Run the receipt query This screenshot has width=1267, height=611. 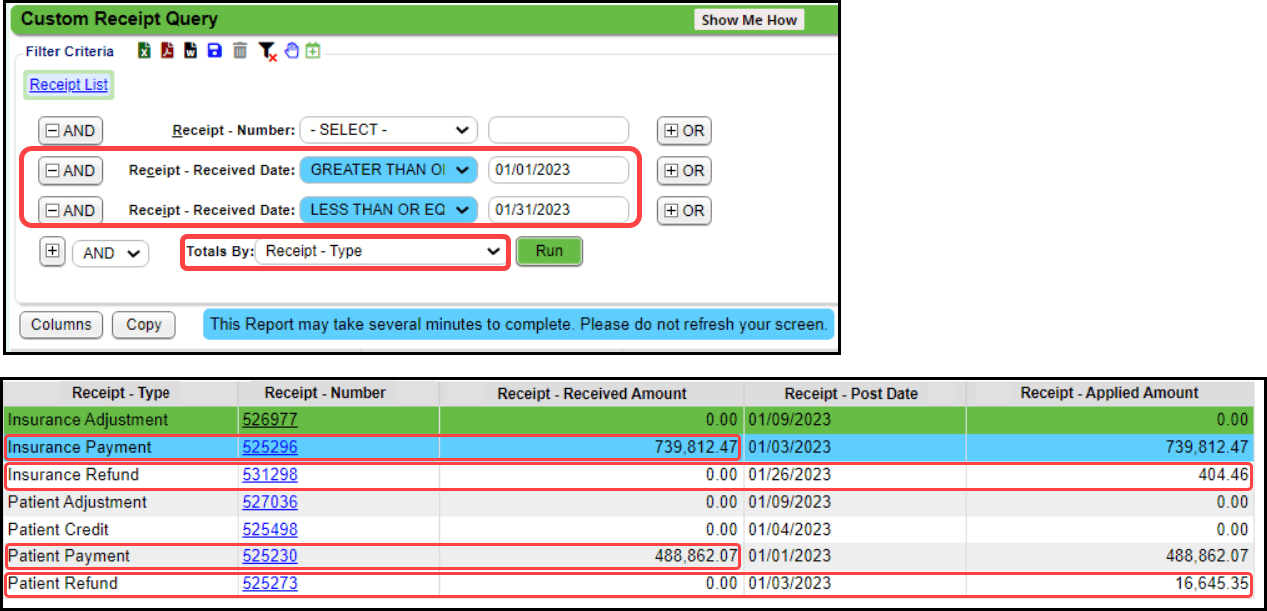549,251
